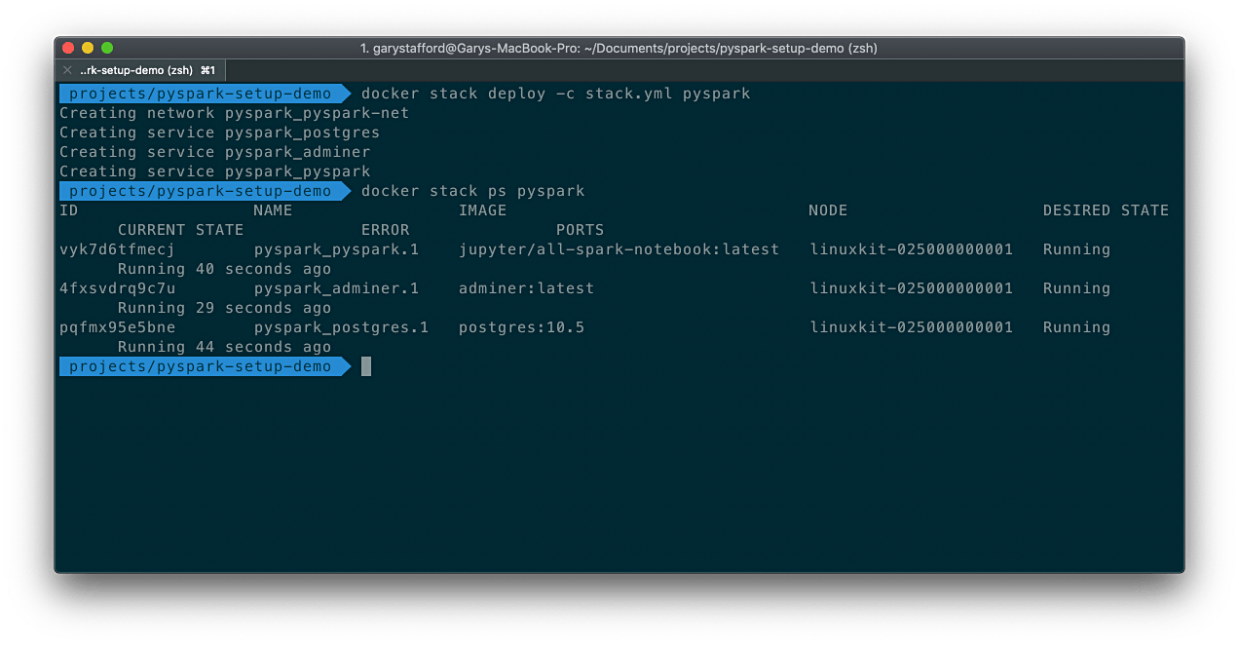Select the image name "jupyter/all-spark-notebook:latest"

coord(617,249)
